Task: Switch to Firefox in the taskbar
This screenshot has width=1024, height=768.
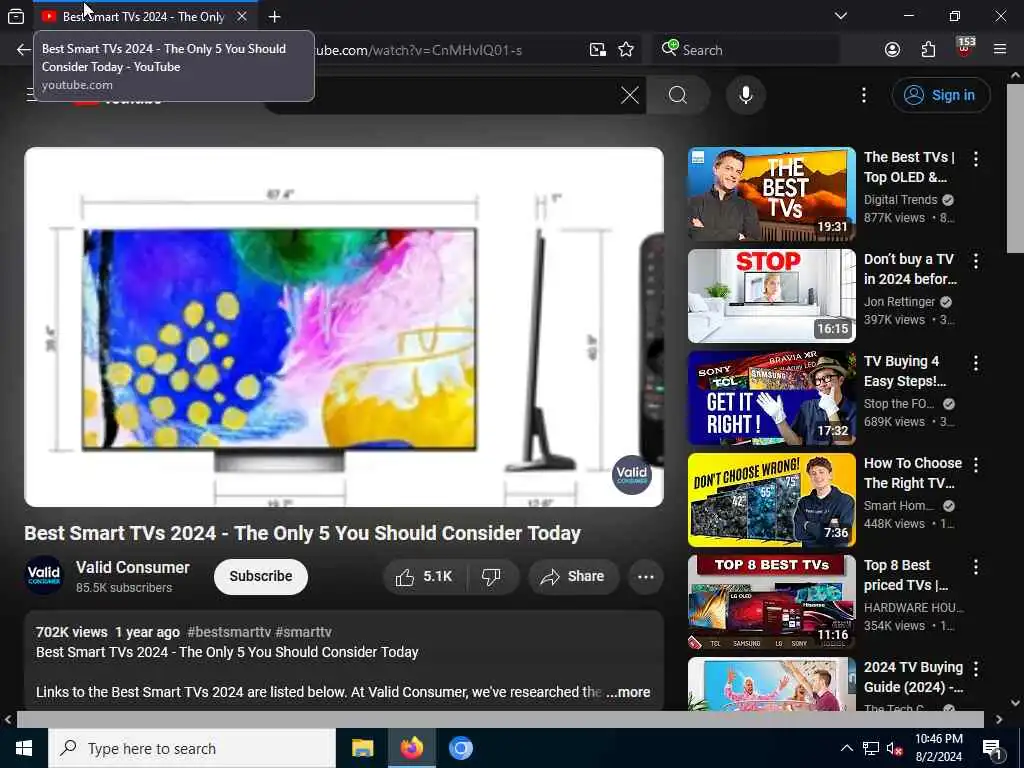Action: click(x=411, y=748)
